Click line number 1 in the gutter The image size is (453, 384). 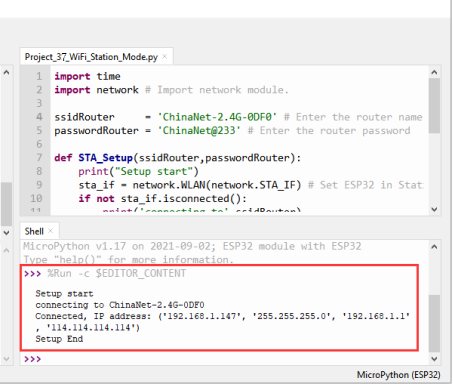click(x=39, y=76)
